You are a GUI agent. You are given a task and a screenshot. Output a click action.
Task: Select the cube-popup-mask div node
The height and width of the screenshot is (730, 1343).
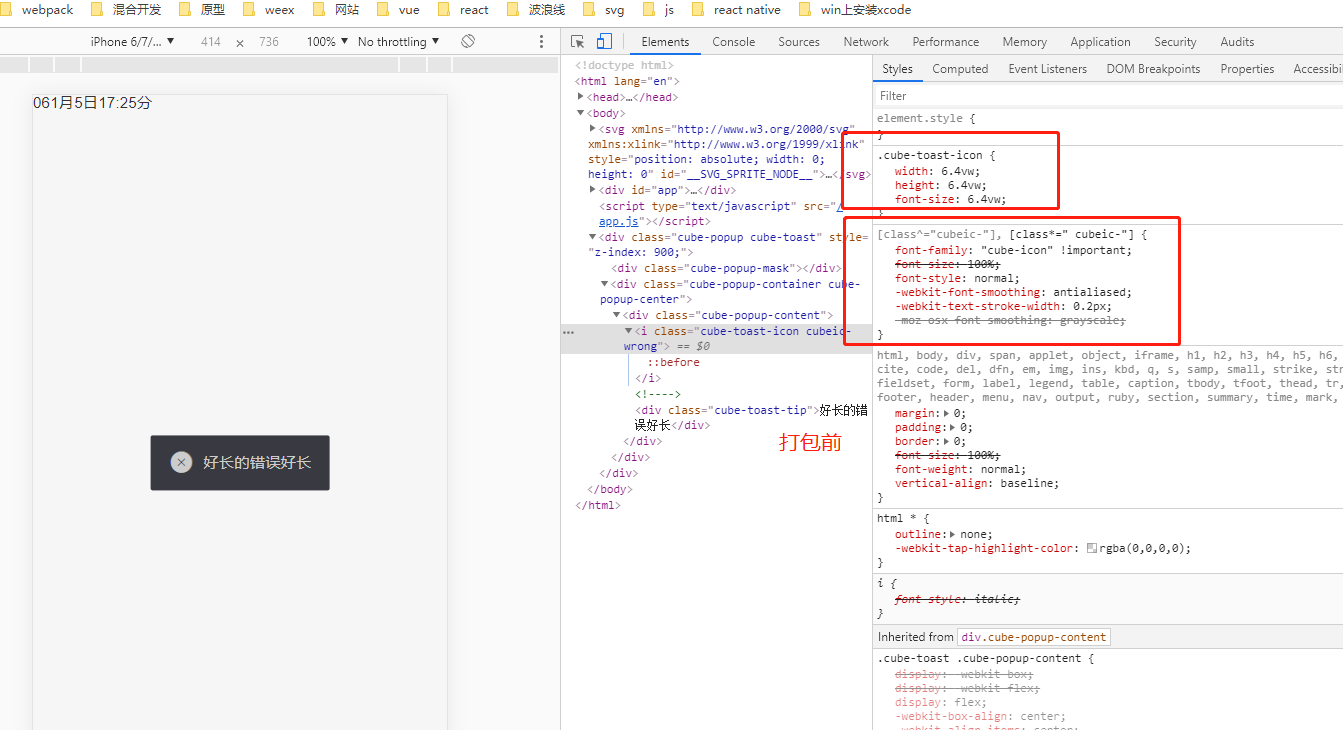tap(726, 268)
